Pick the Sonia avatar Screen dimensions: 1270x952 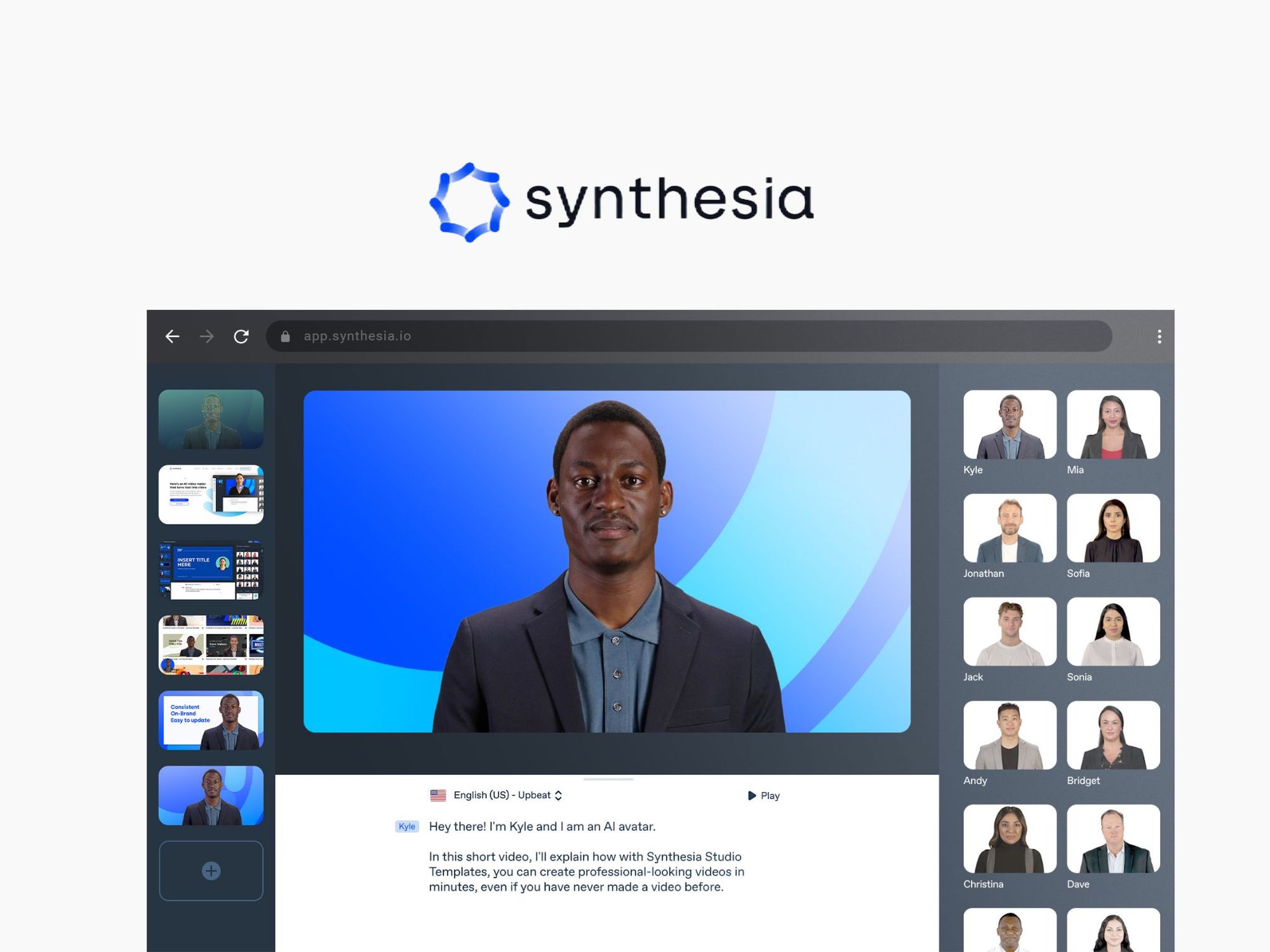tap(1113, 631)
